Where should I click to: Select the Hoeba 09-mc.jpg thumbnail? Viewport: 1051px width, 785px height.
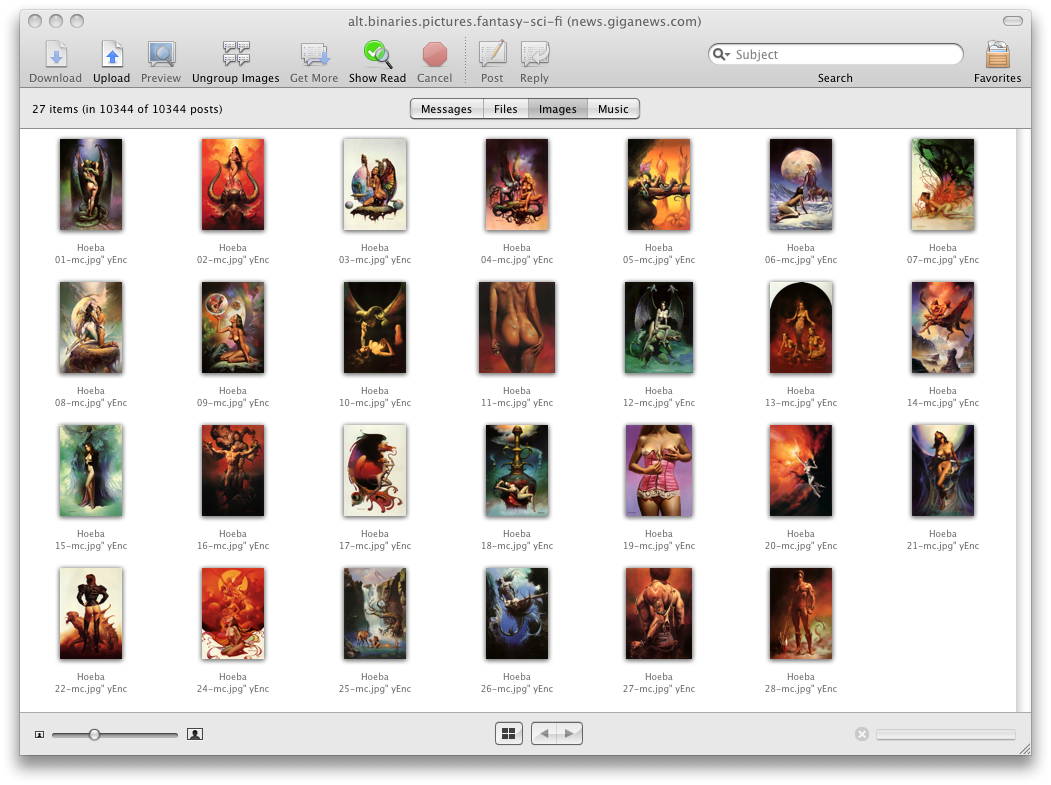(233, 327)
